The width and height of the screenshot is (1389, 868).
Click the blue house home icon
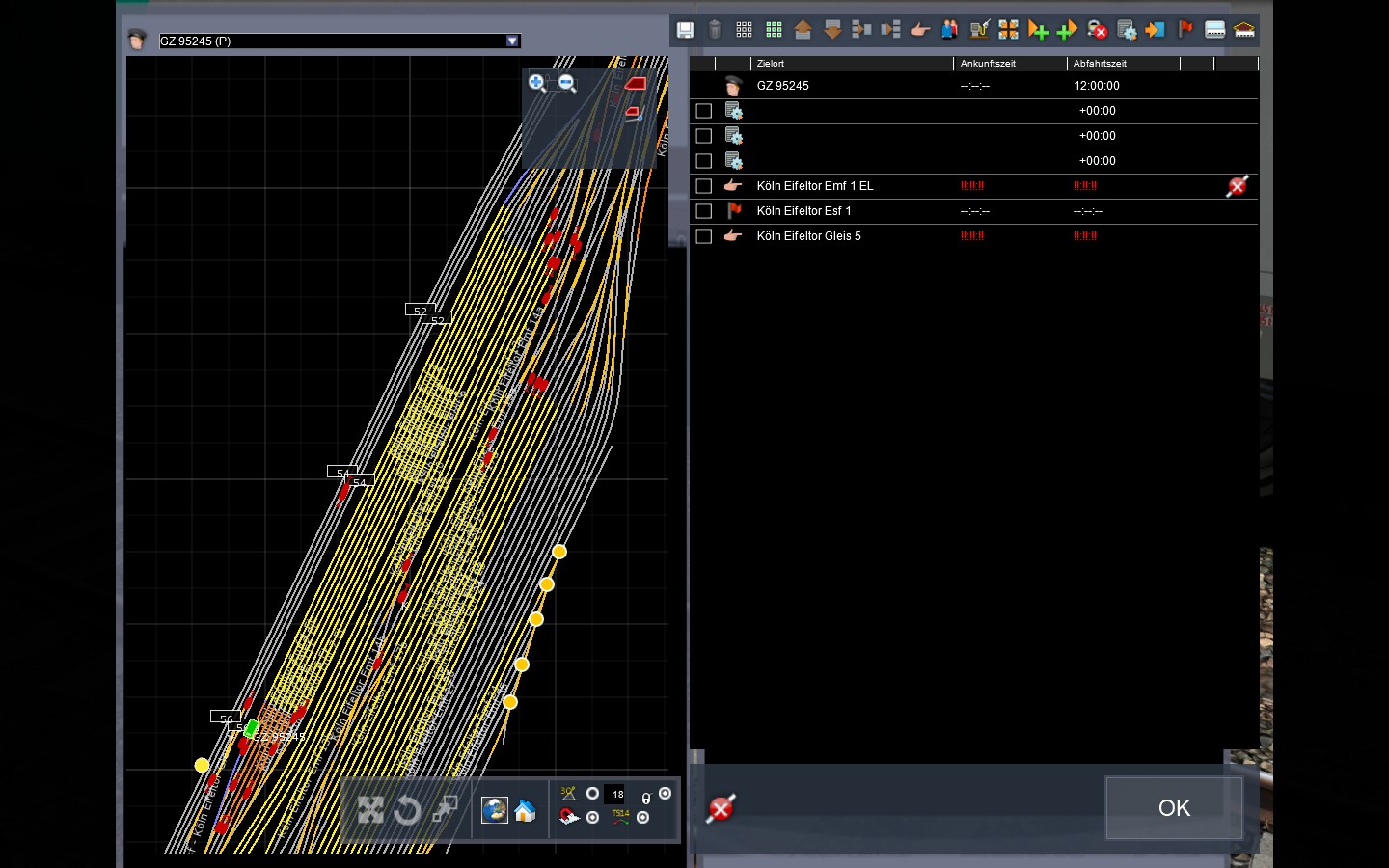pyautogui.click(x=525, y=811)
